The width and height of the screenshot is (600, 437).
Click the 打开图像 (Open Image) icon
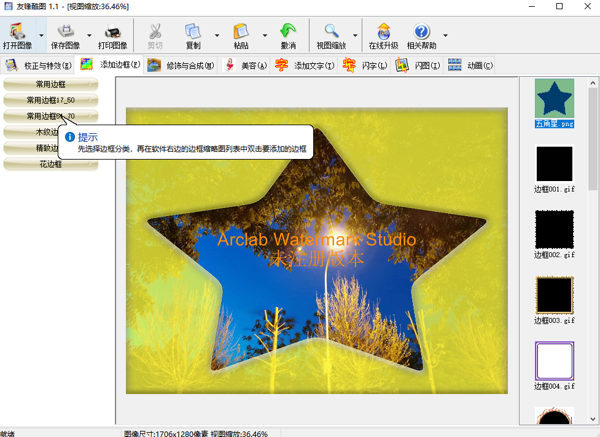[x=17, y=33]
